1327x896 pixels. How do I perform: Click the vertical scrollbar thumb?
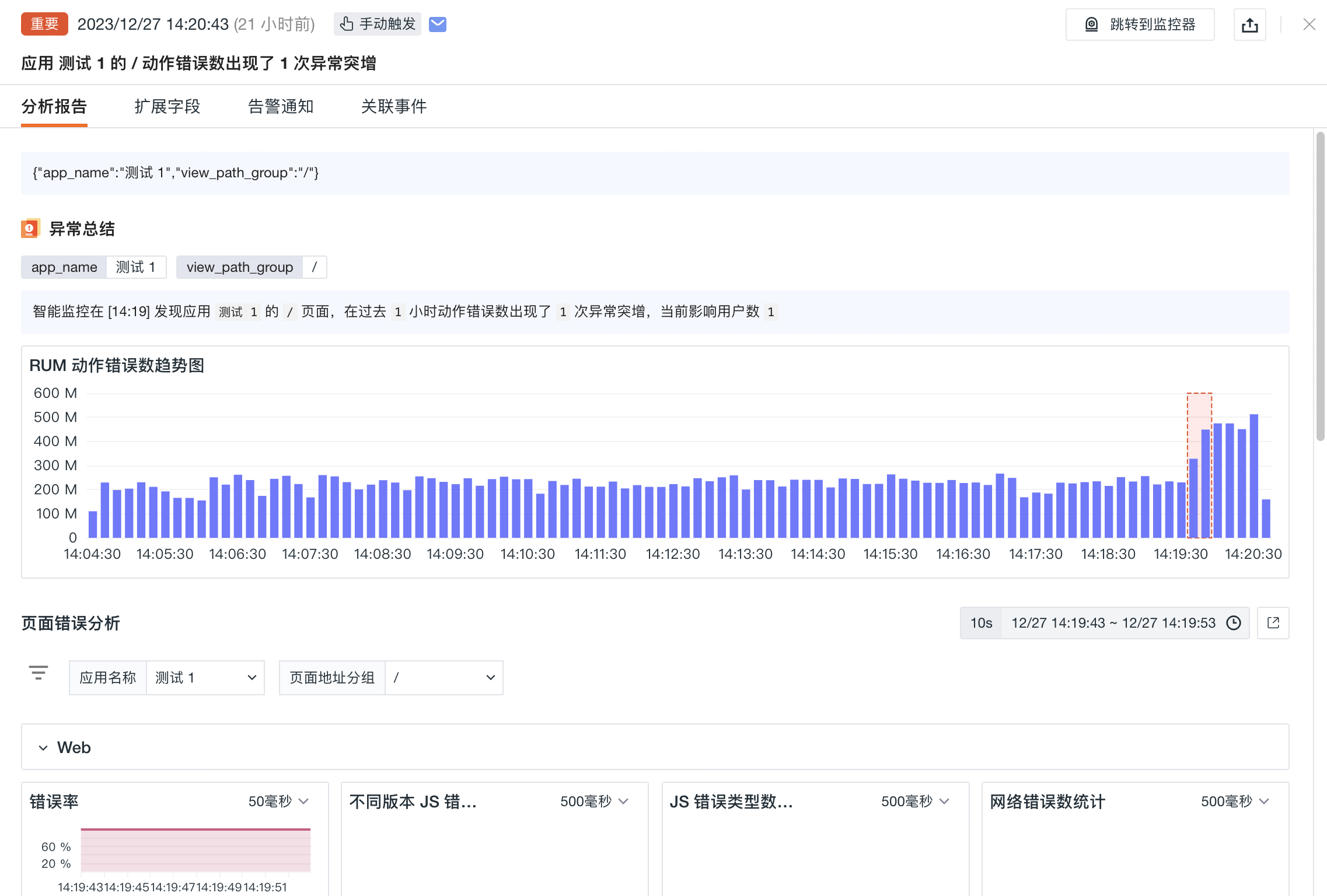coord(1320,286)
